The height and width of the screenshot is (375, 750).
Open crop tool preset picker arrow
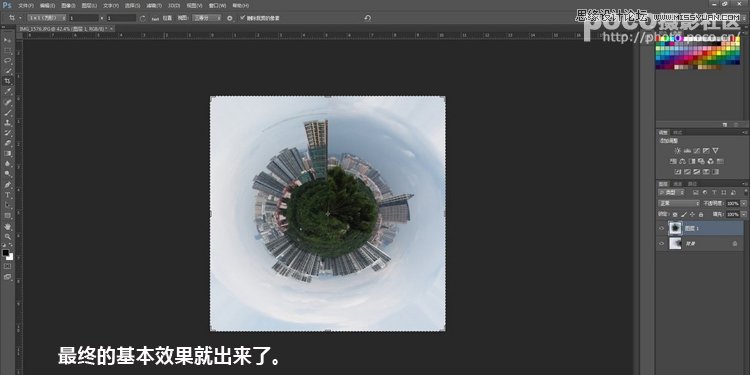[20, 18]
